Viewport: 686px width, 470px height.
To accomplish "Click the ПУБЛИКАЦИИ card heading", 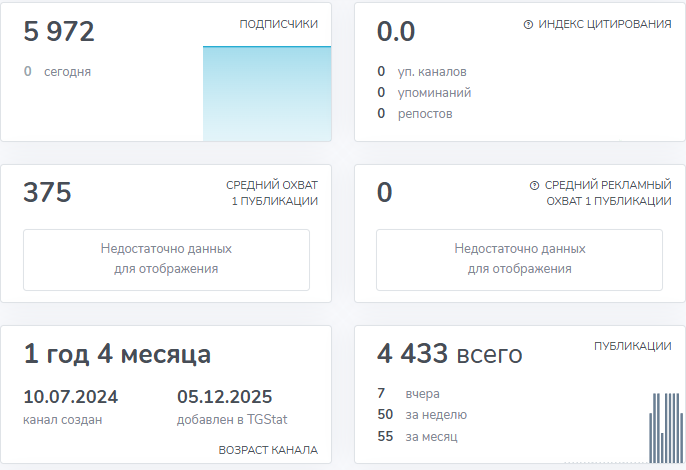I will [x=632, y=346].
